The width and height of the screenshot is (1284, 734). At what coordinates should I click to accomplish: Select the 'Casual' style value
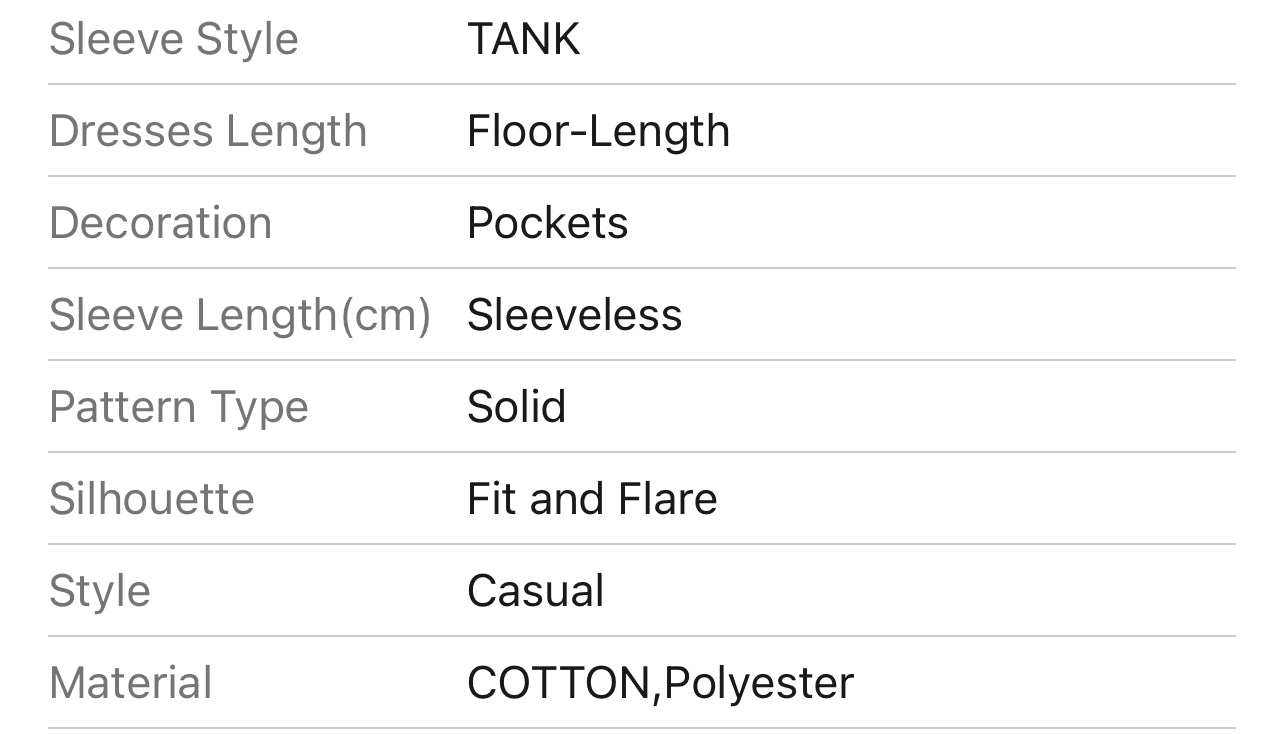(x=535, y=591)
